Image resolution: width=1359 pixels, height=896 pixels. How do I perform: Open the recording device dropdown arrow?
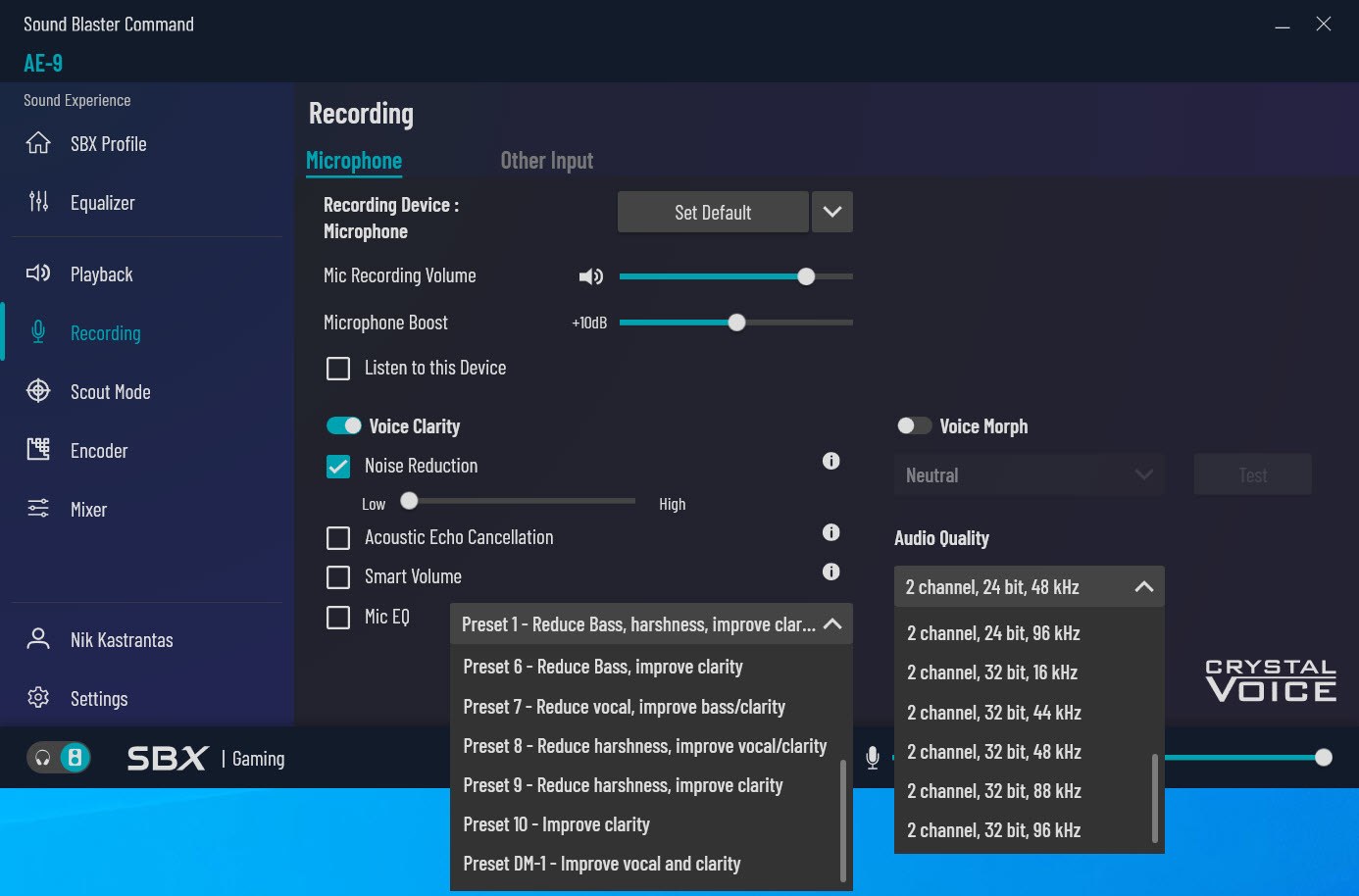click(832, 212)
